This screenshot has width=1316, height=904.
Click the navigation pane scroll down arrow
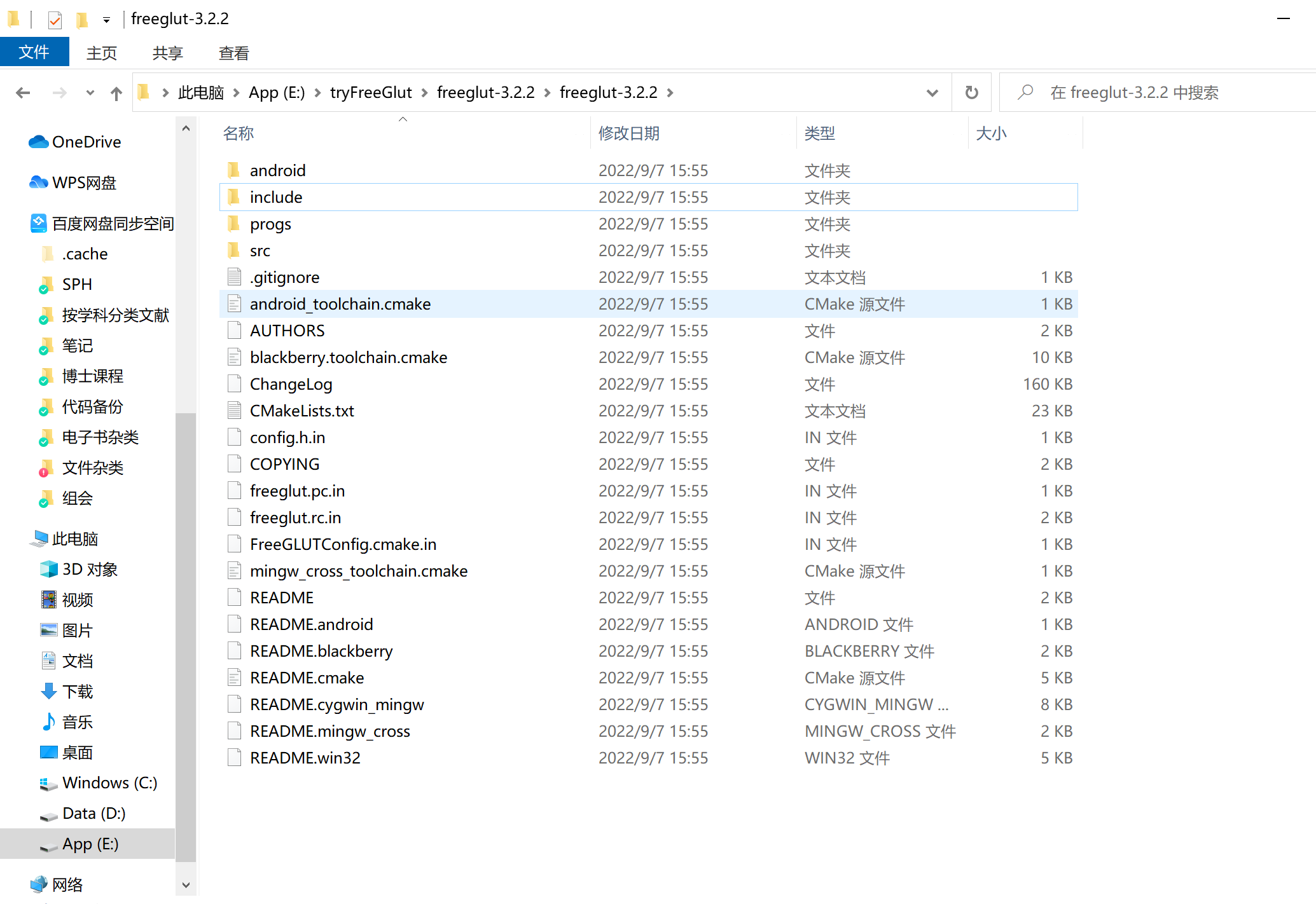click(x=186, y=884)
